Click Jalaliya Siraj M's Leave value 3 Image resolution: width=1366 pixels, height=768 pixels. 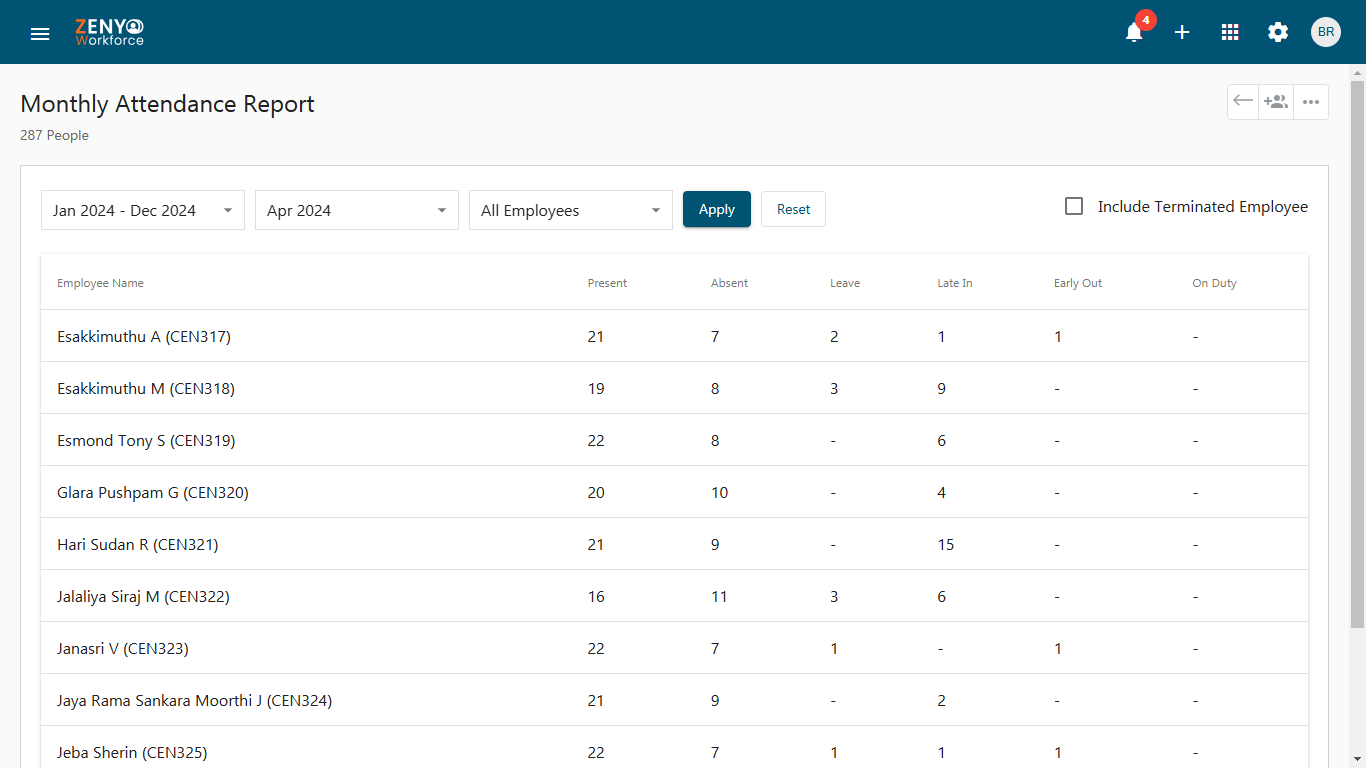pyautogui.click(x=835, y=597)
